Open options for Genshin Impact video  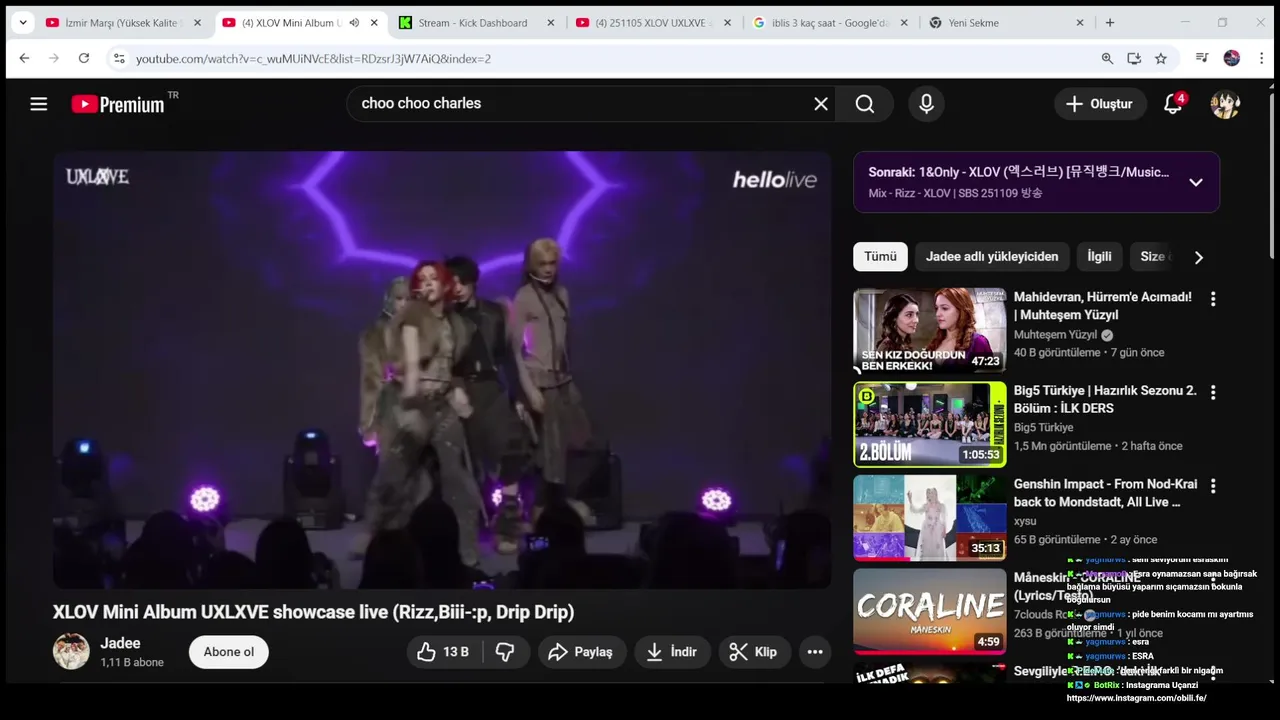click(1213, 486)
